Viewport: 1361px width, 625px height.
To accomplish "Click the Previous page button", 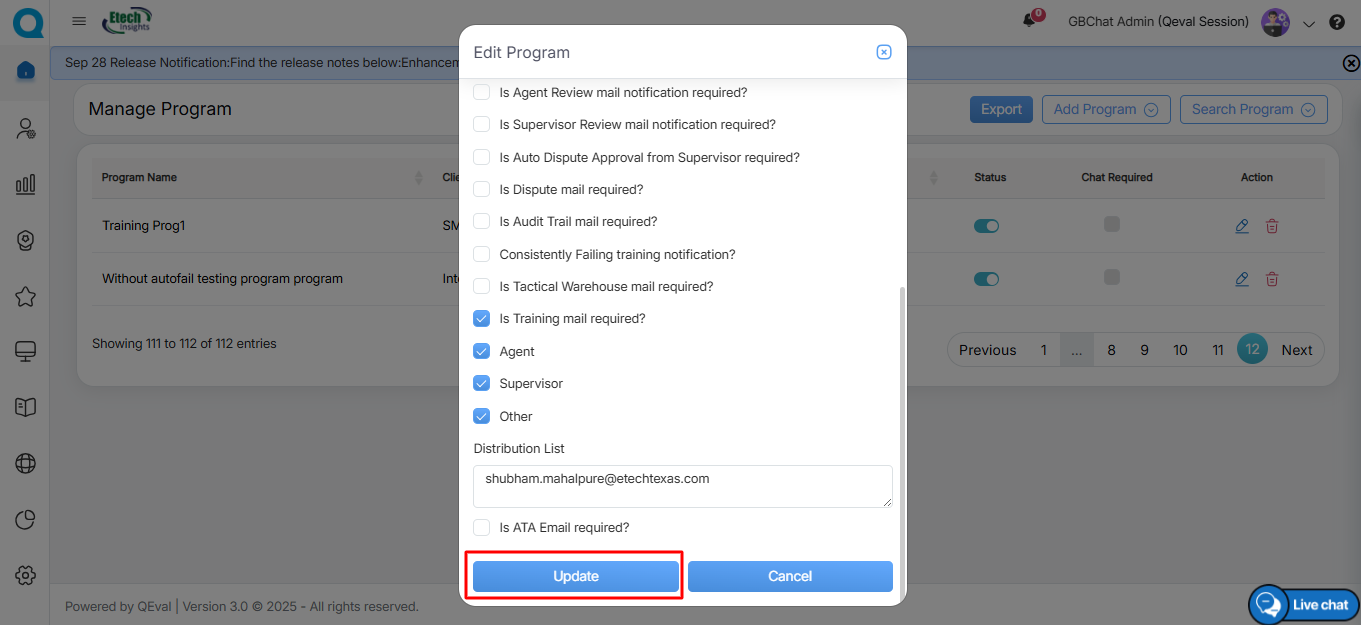I will tap(987, 350).
